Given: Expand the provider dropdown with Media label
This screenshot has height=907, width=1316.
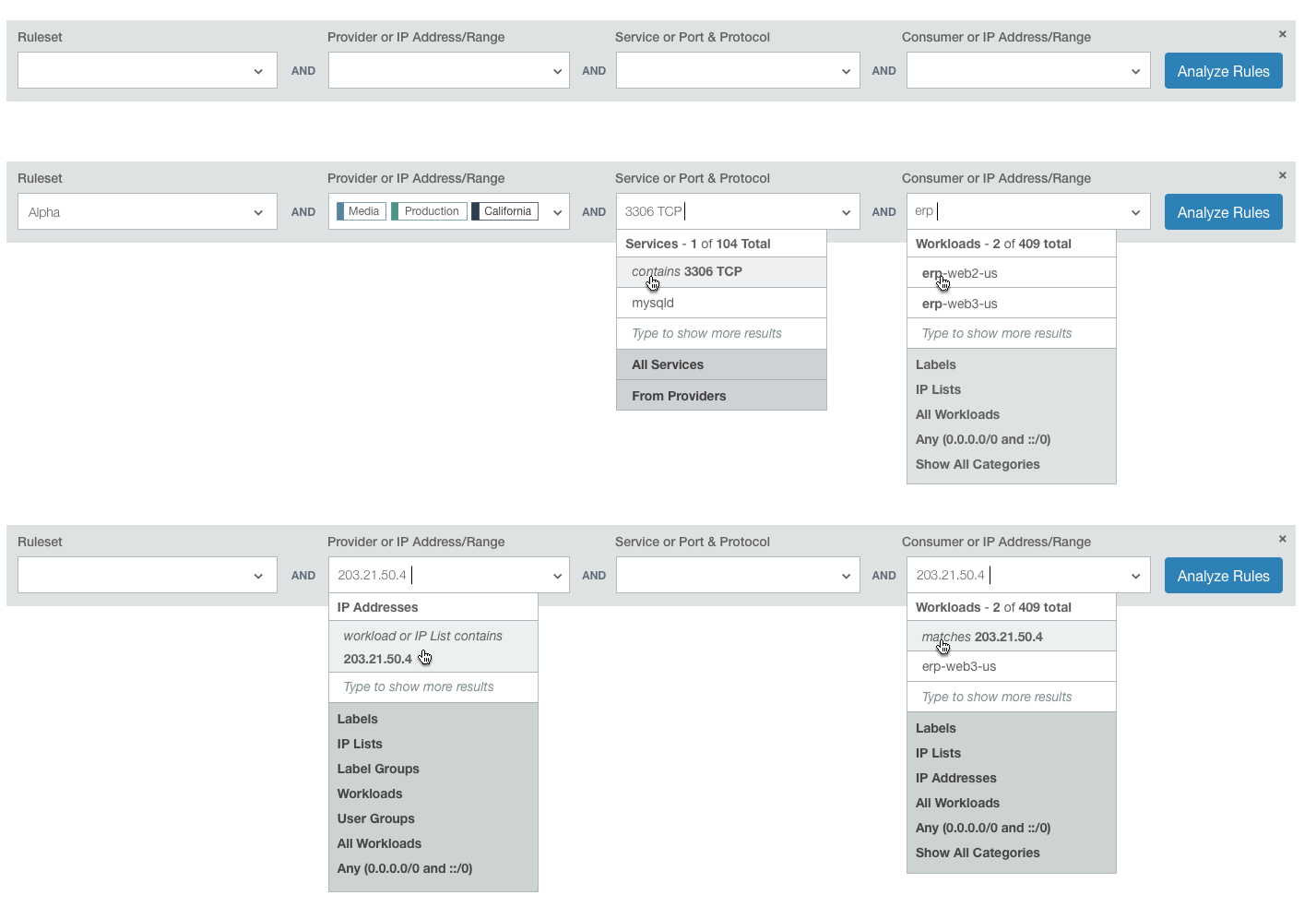Looking at the screenshot, I should (x=557, y=212).
